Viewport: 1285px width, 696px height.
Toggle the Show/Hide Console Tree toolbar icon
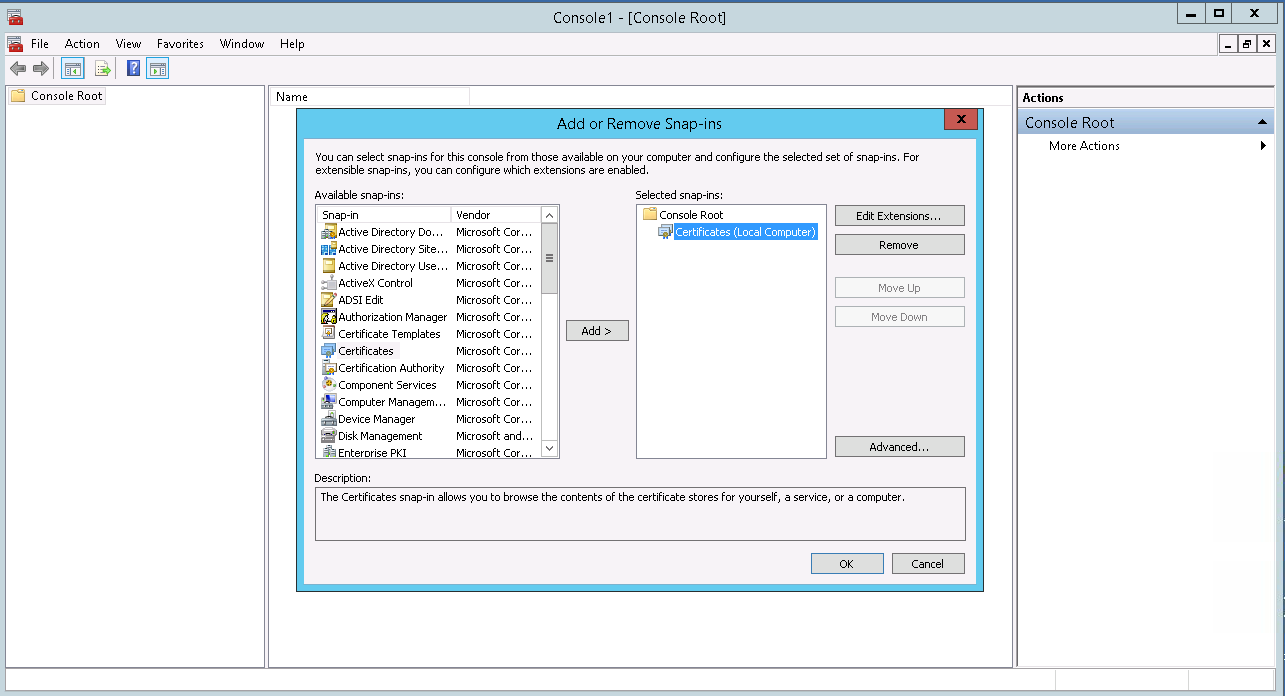coord(72,68)
